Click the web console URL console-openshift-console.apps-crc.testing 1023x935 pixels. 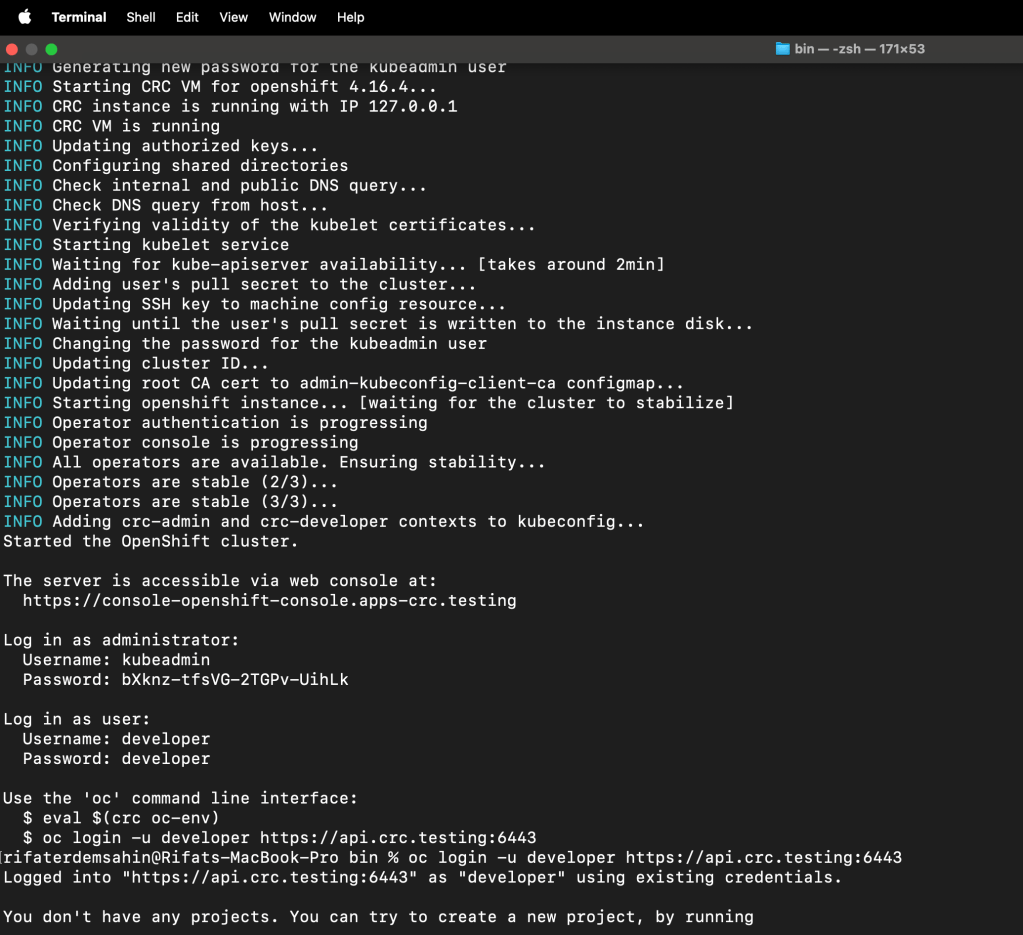269,601
